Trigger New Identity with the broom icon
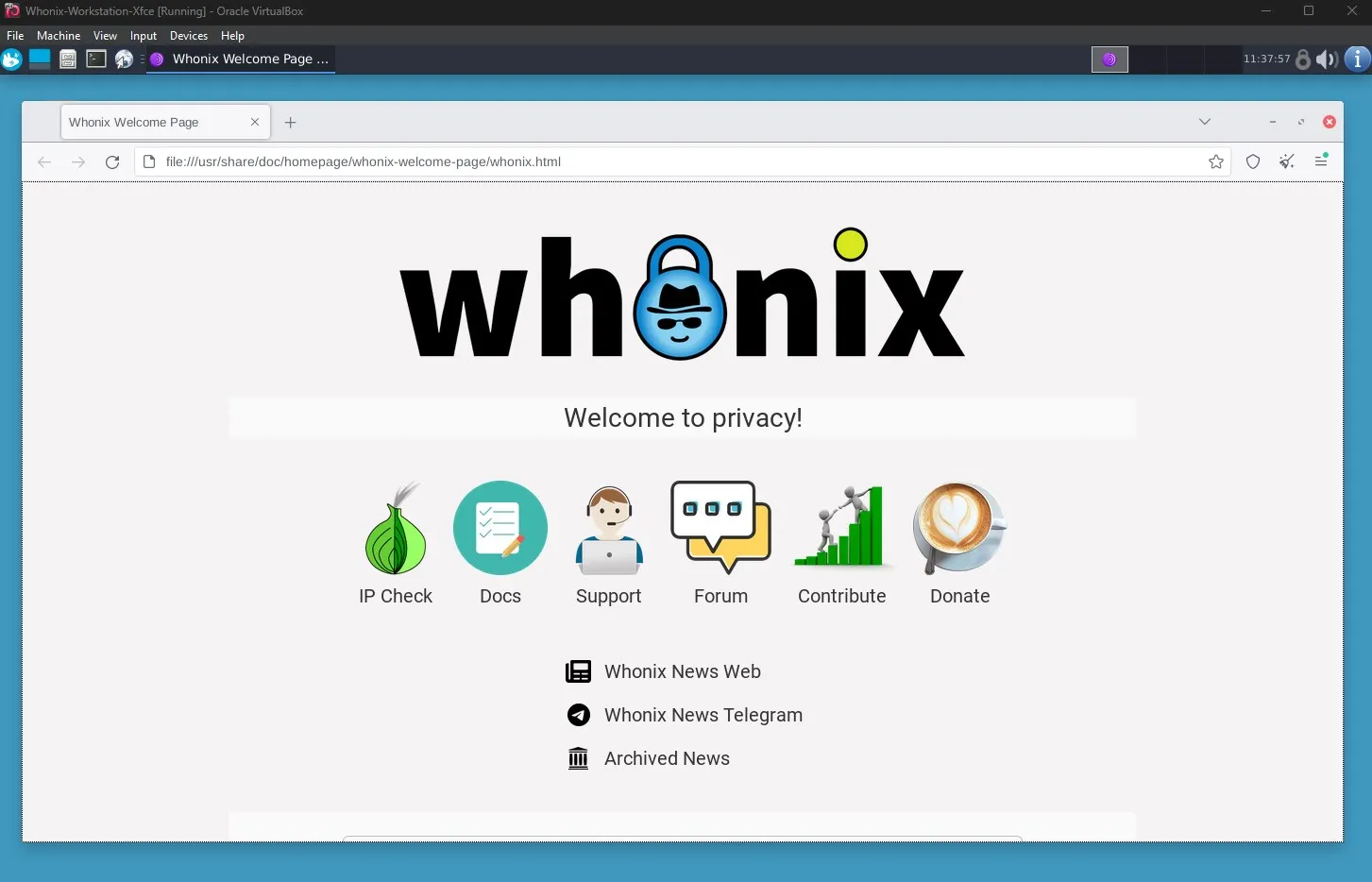This screenshot has width=1372, height=882. [x=1286, y=161]
